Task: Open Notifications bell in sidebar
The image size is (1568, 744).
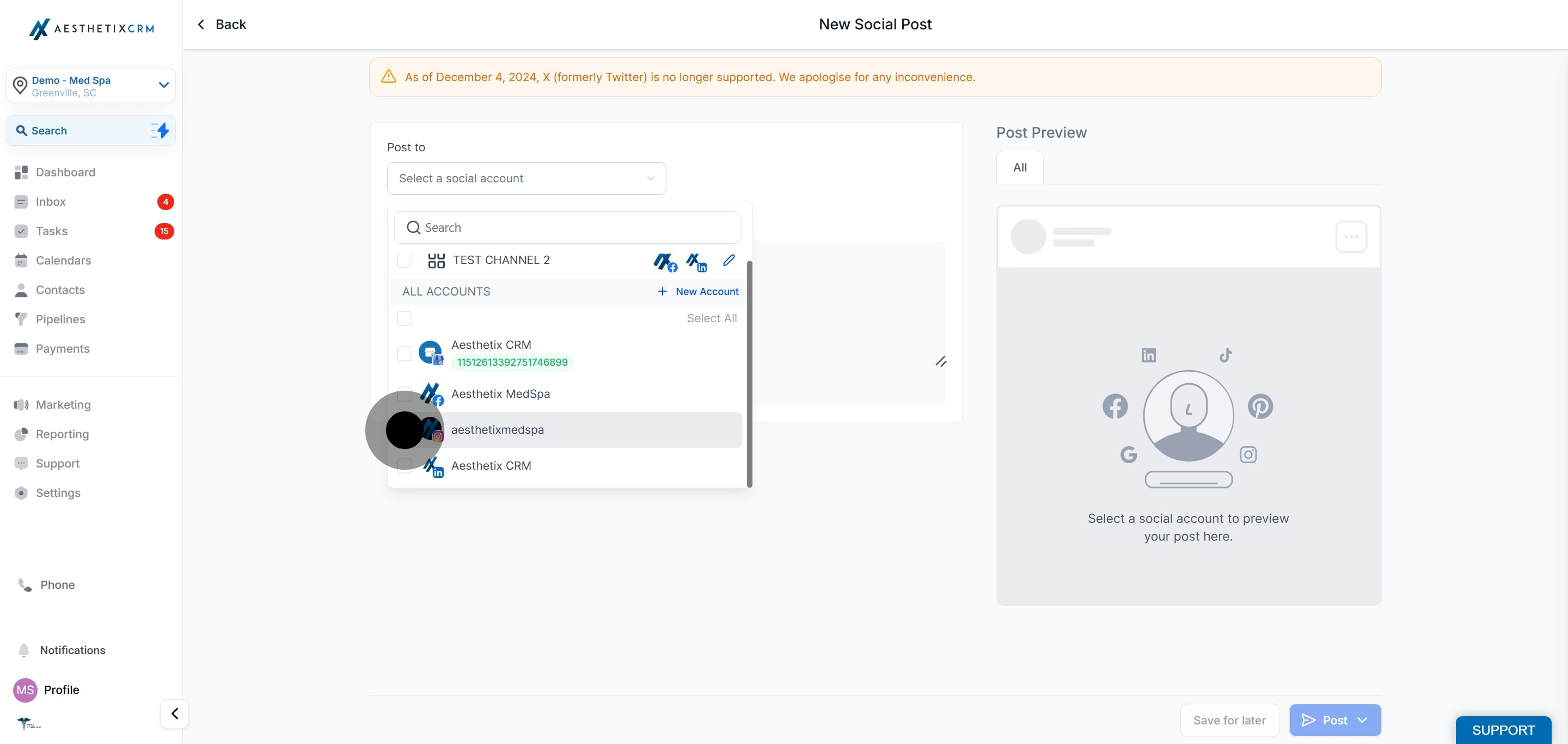Action: point(24,650)
